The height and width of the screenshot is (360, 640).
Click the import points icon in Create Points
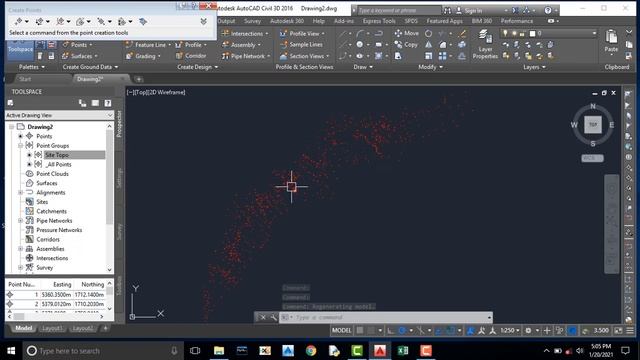point(143,21)
